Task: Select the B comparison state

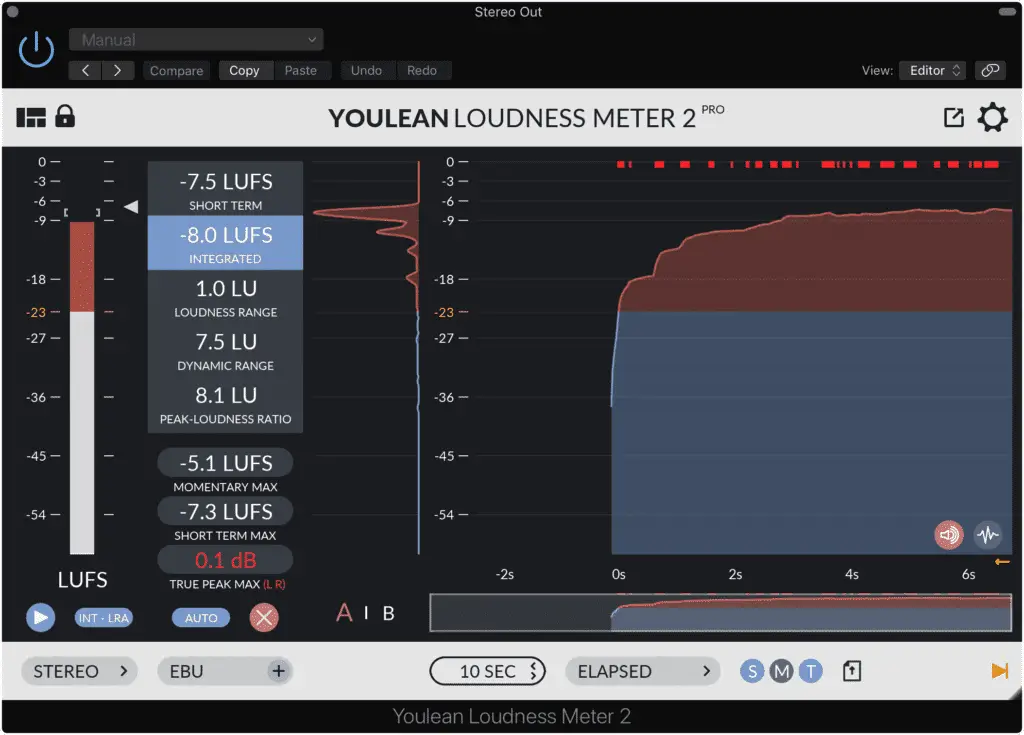Action: pyautogui.click(x=389, y=613)
